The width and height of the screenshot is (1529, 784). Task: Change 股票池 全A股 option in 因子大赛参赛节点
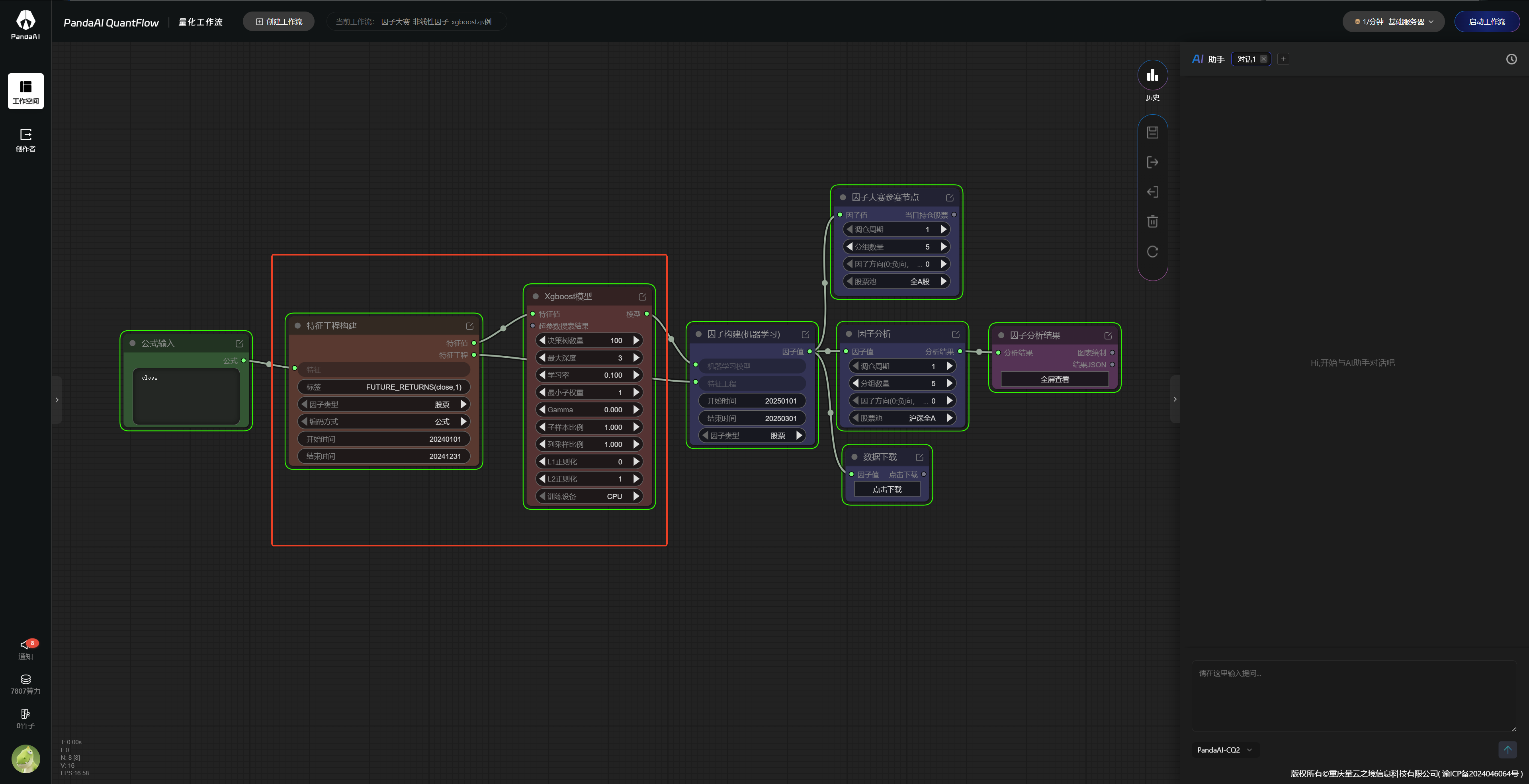pos(896,282)
